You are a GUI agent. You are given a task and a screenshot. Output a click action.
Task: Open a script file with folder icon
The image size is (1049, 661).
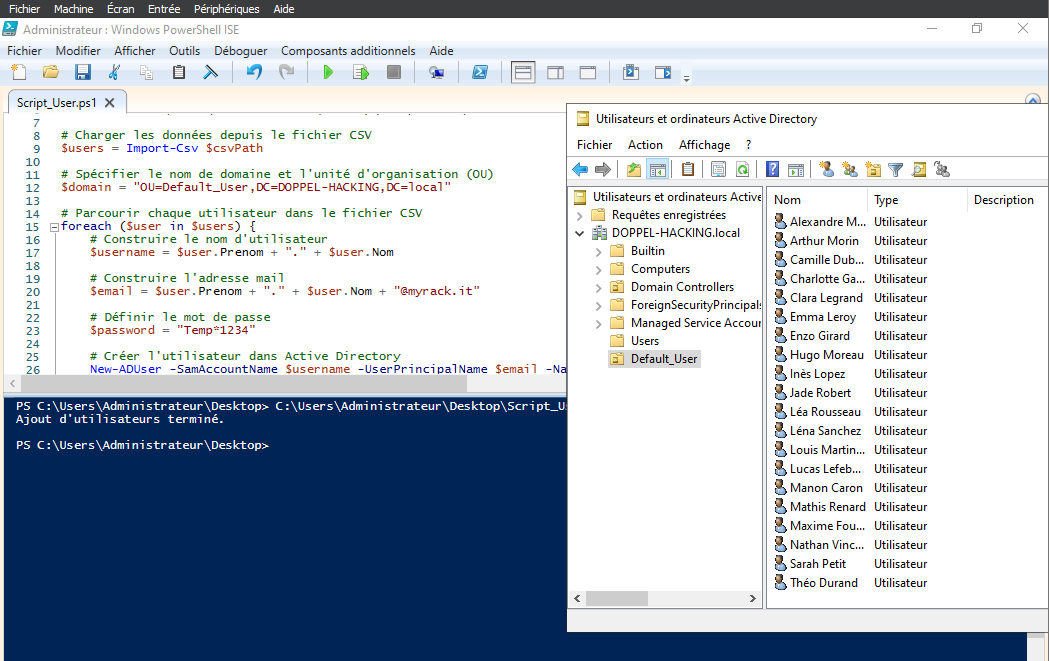pos(51,72)
